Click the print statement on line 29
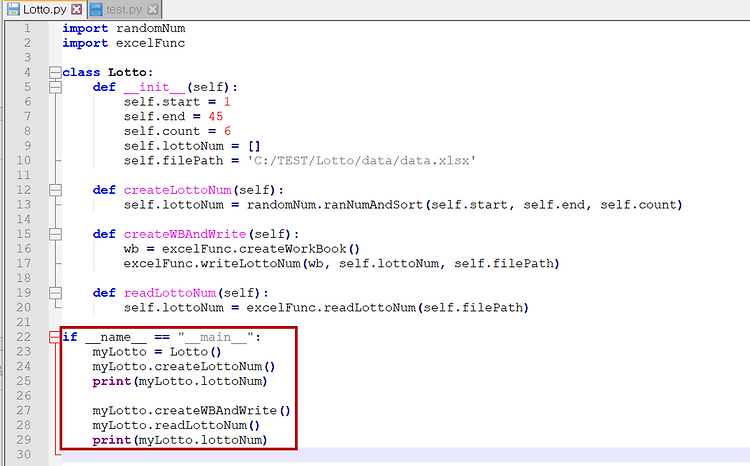The width and height of the screenshot is (750, 466). point(180,440)
